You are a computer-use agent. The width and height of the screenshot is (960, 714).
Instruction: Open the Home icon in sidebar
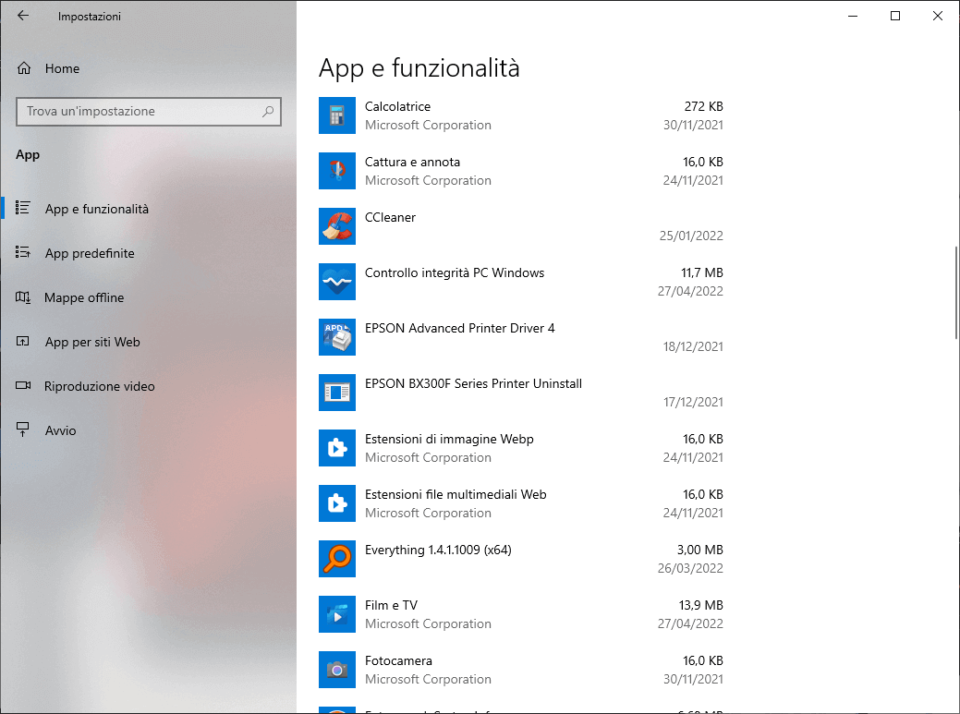click(24, 68)
